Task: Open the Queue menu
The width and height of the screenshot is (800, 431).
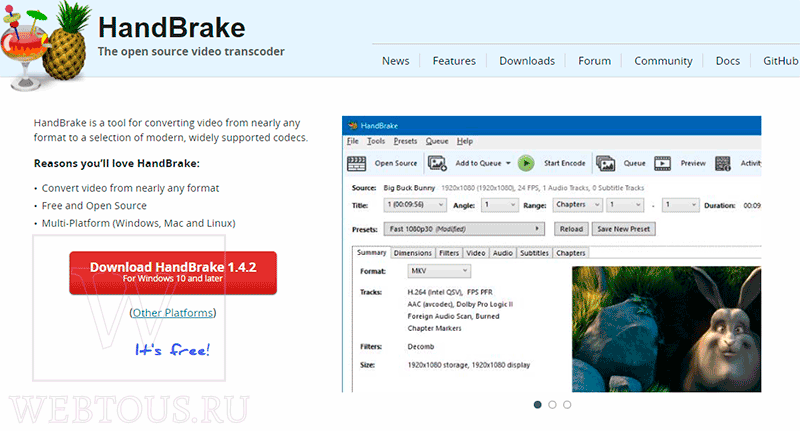Action: pyautogui.click(x=437, y=141)
